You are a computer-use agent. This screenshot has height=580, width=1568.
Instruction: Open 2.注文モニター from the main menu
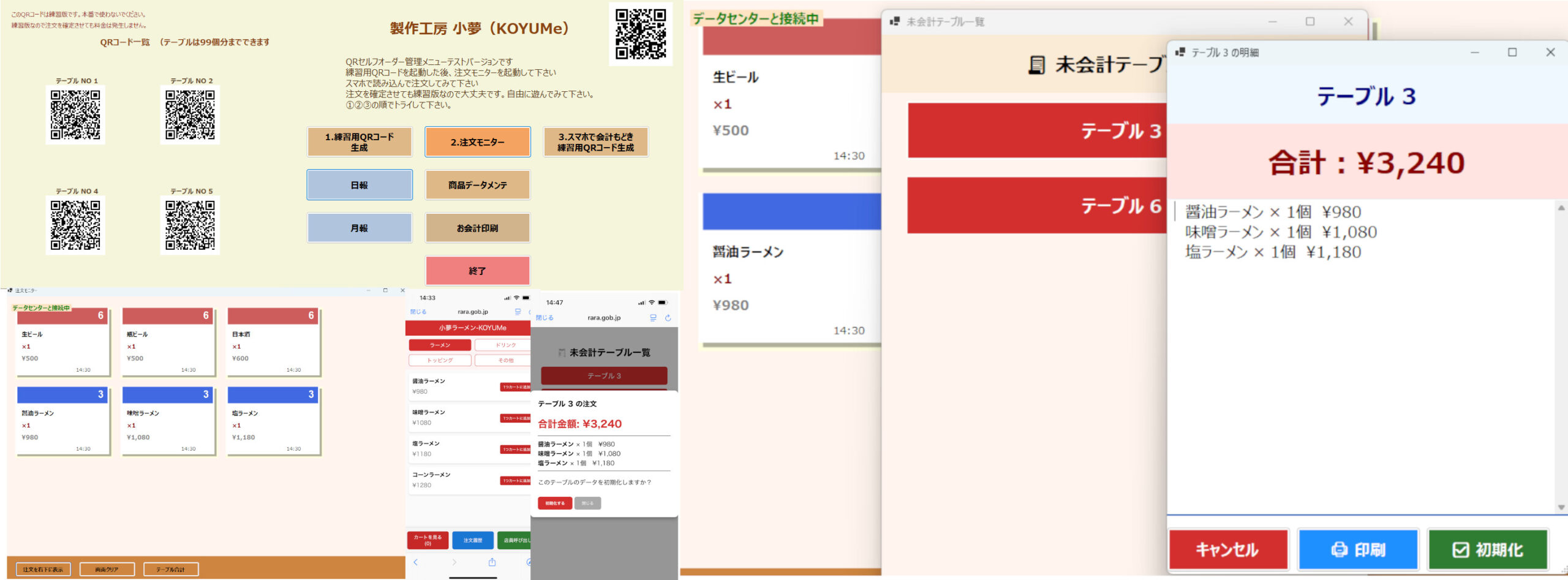[x=478, y=142]
